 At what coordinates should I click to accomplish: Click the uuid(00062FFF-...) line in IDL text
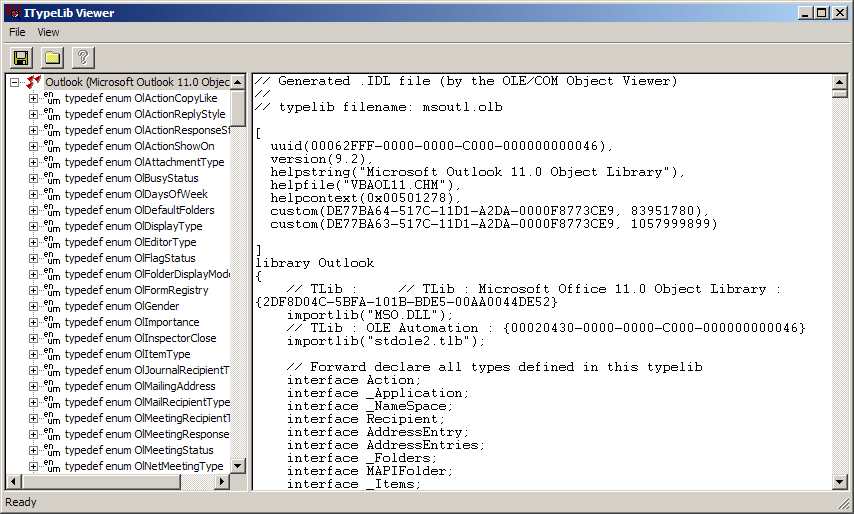click(442, 146)
